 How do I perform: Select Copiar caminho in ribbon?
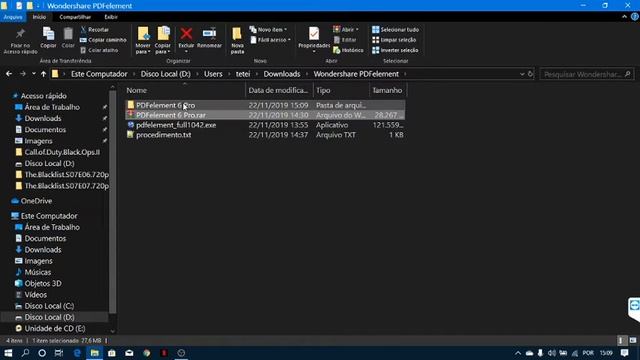(103, 40)
